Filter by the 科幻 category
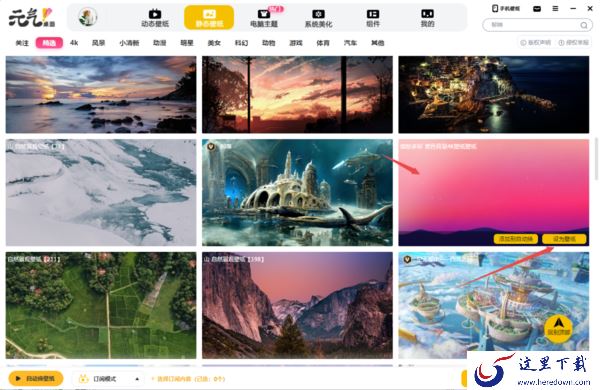 (241, 43)
